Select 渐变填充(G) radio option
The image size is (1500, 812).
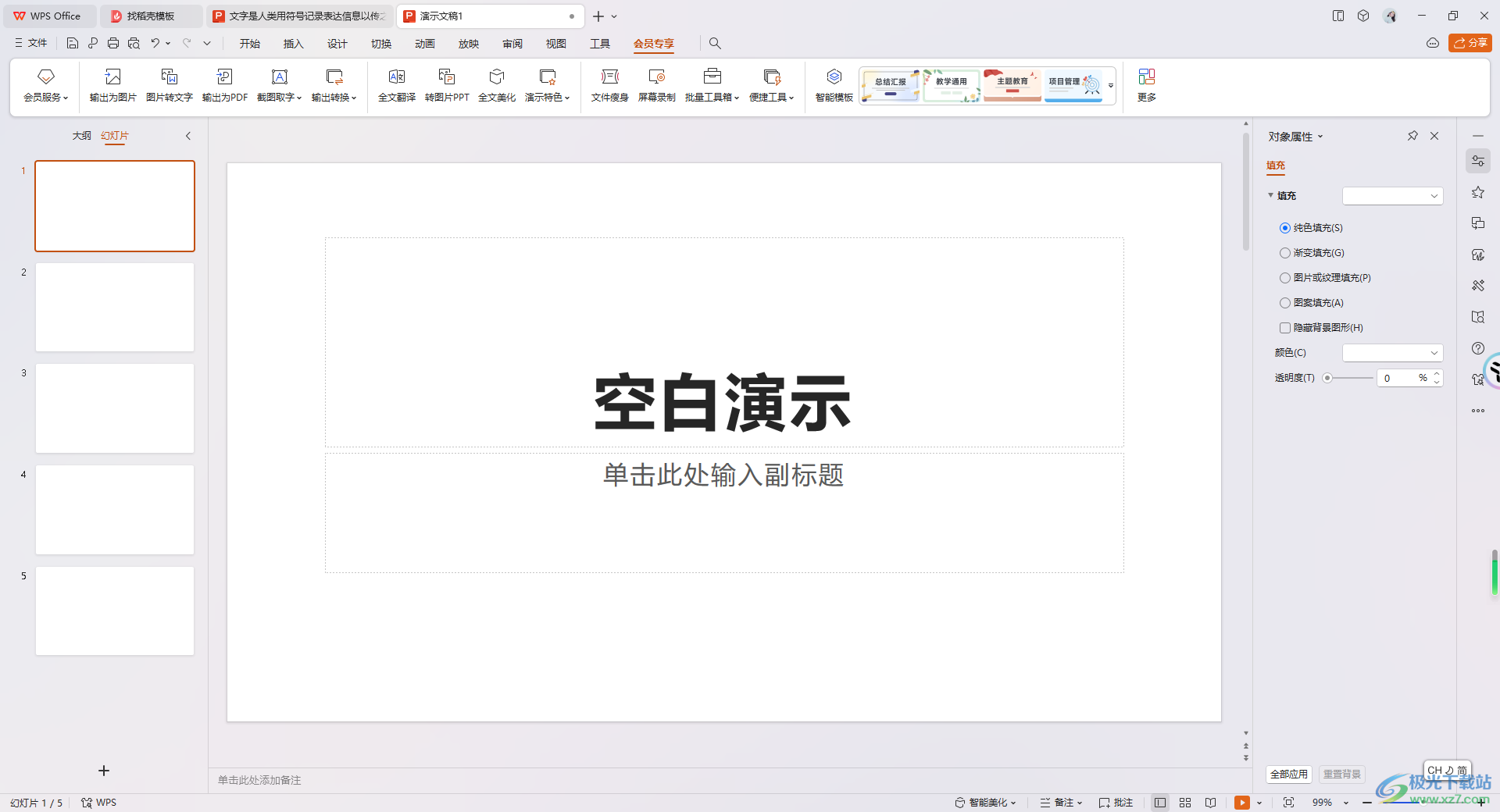[x=1284, y=253]
